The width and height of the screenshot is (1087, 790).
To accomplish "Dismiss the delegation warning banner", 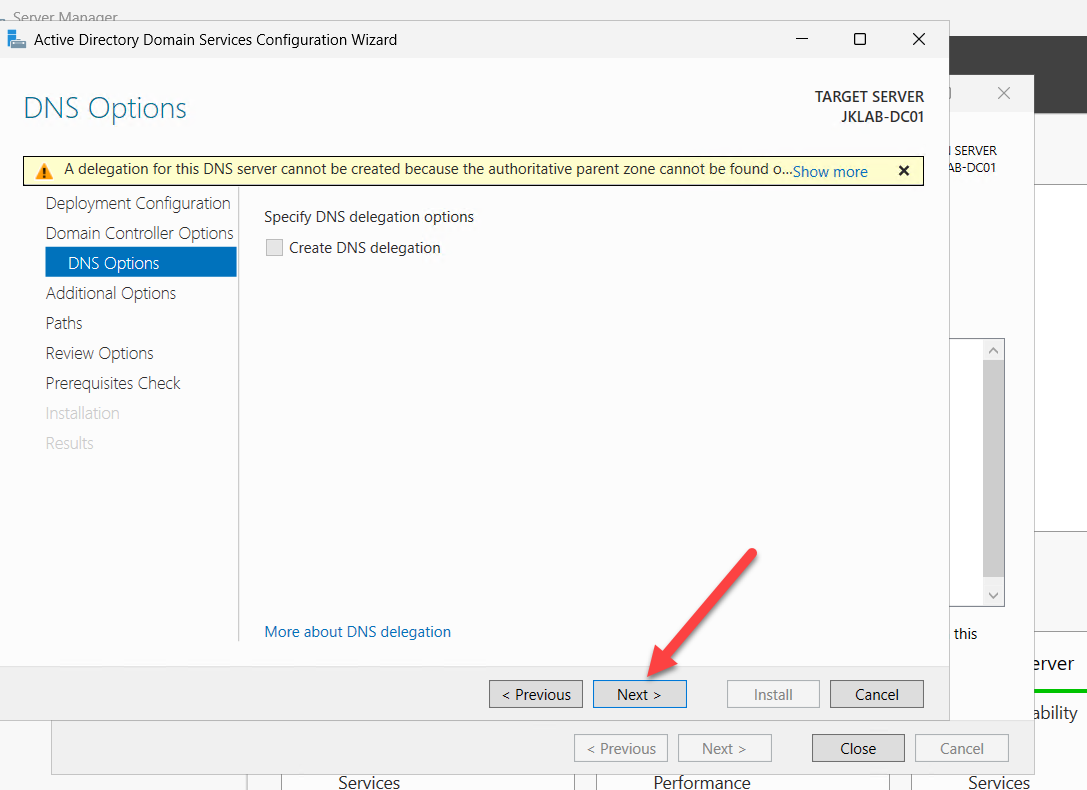I will pos(903,170).
